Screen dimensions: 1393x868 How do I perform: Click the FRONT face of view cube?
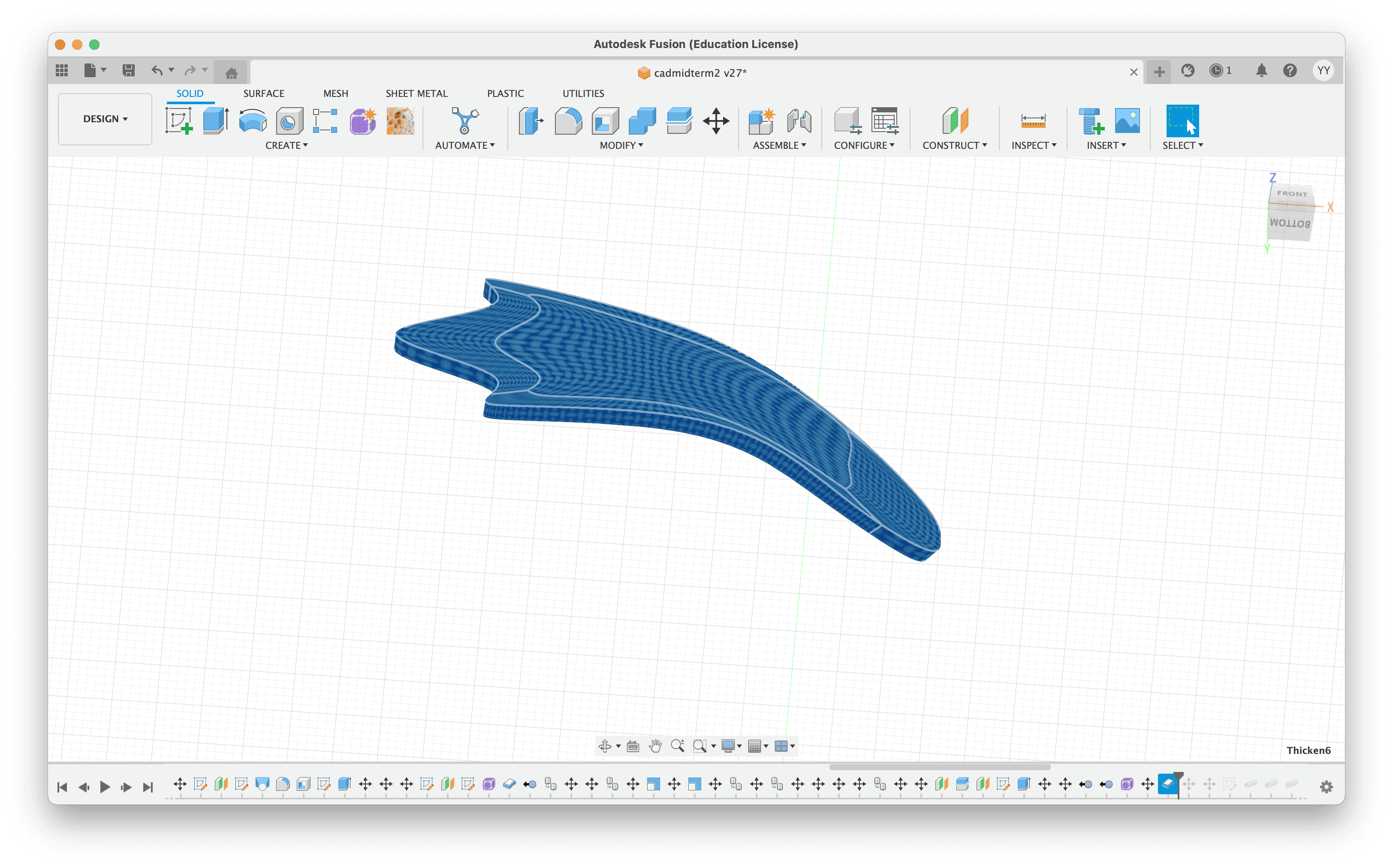click(1291, 194)
